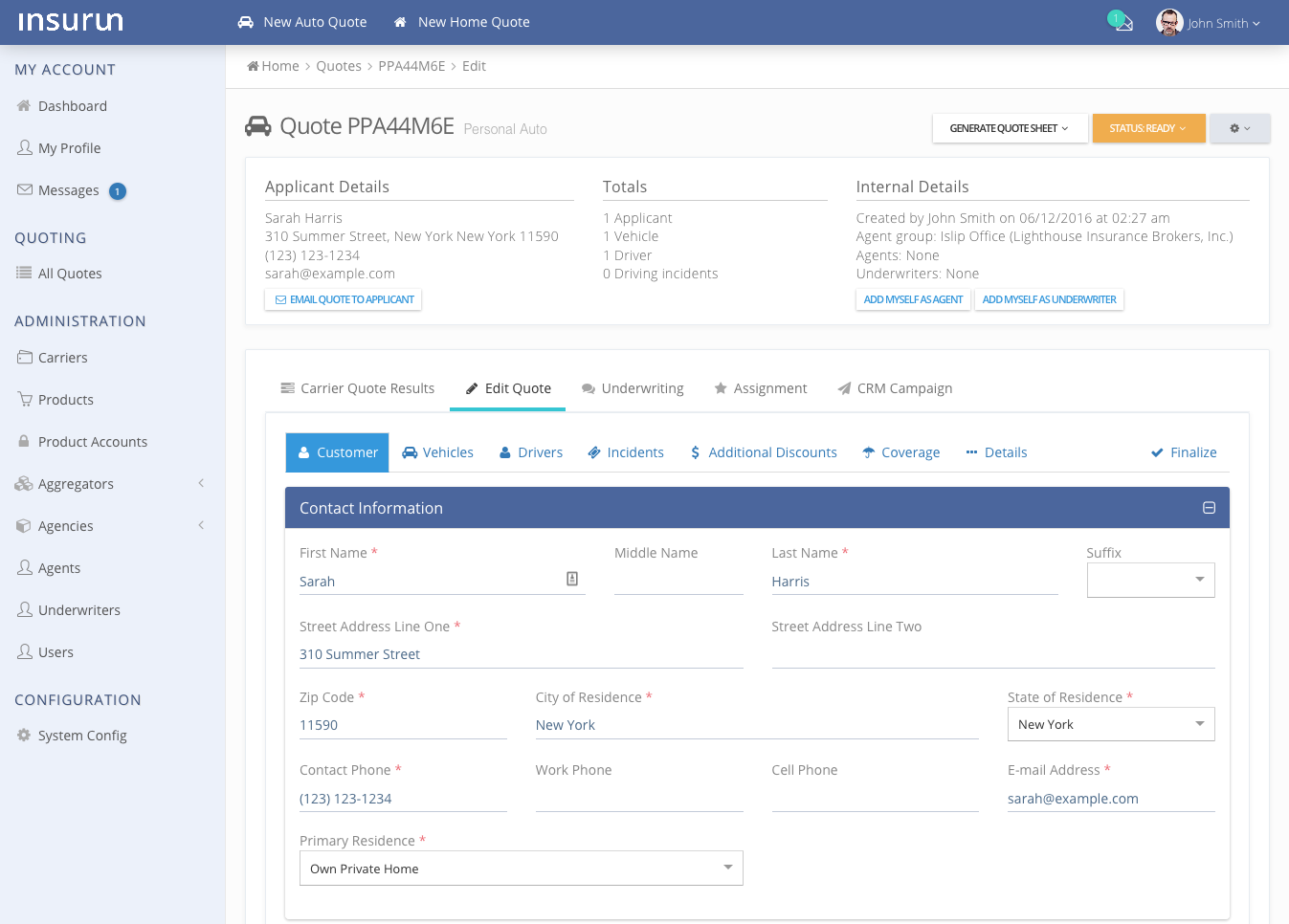Click the PPA44M6E breadcrumb link
The height and width of the screenshot is (924, 1289).
[x=411, y=66]
